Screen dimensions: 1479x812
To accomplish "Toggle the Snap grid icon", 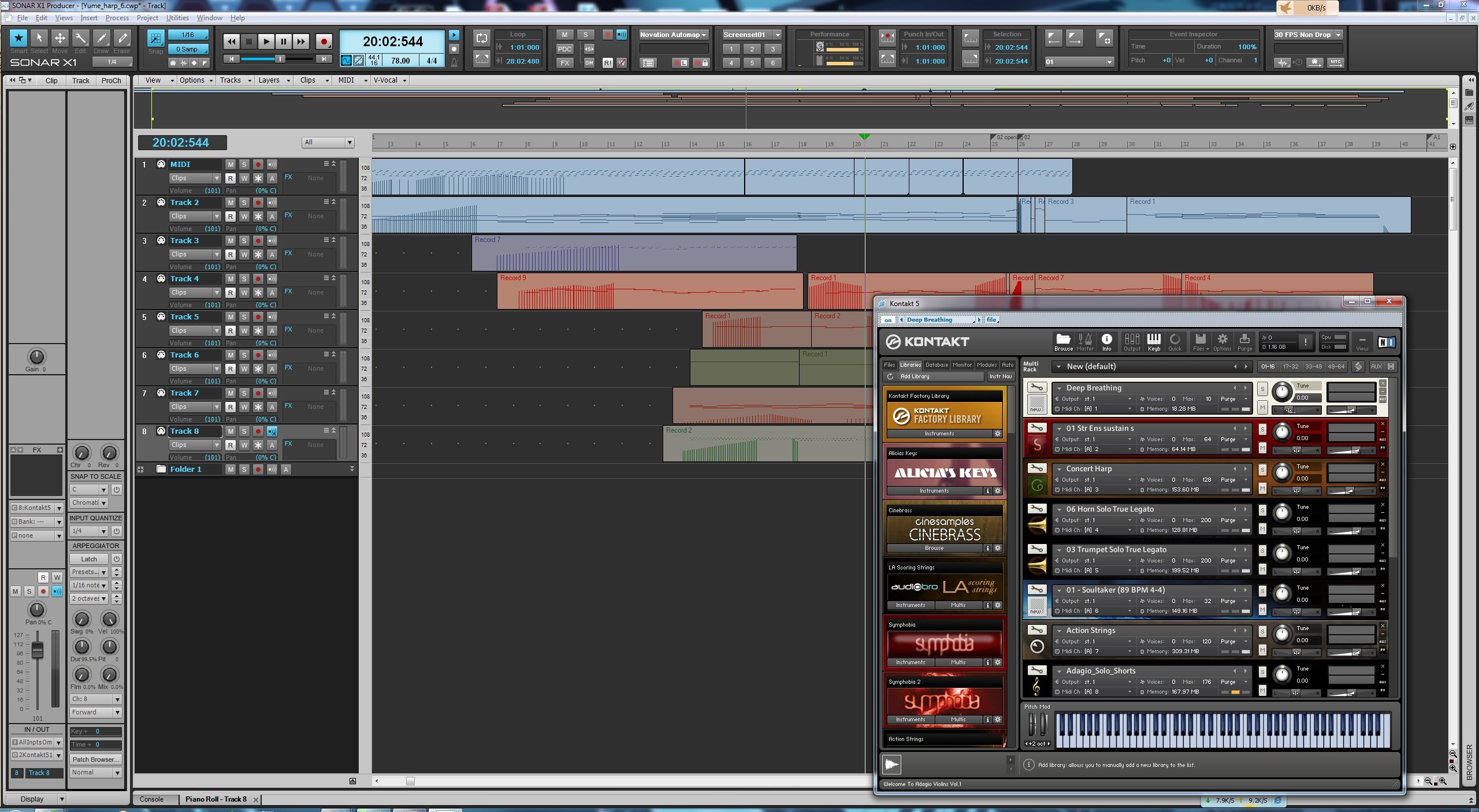I will tap(155, 39).
